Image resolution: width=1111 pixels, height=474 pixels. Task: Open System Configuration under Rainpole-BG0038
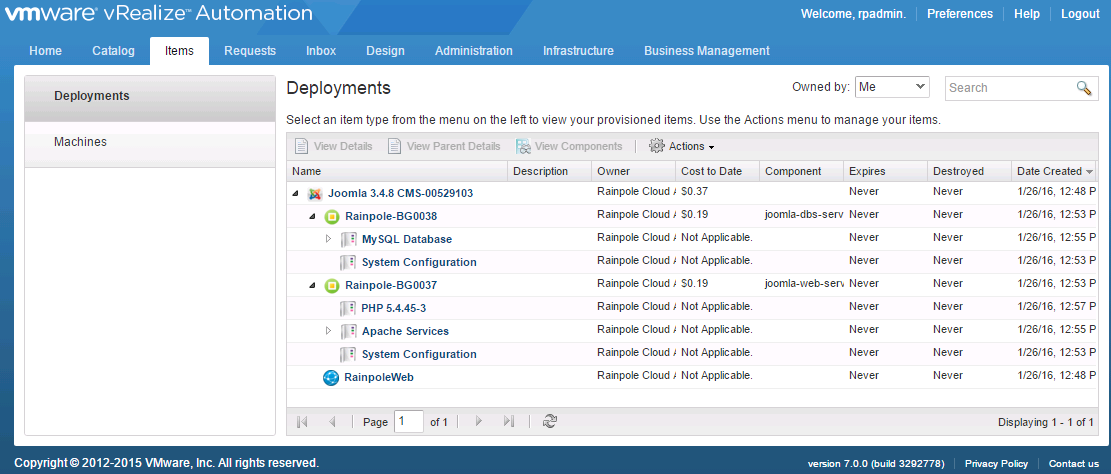coord(419,262)
